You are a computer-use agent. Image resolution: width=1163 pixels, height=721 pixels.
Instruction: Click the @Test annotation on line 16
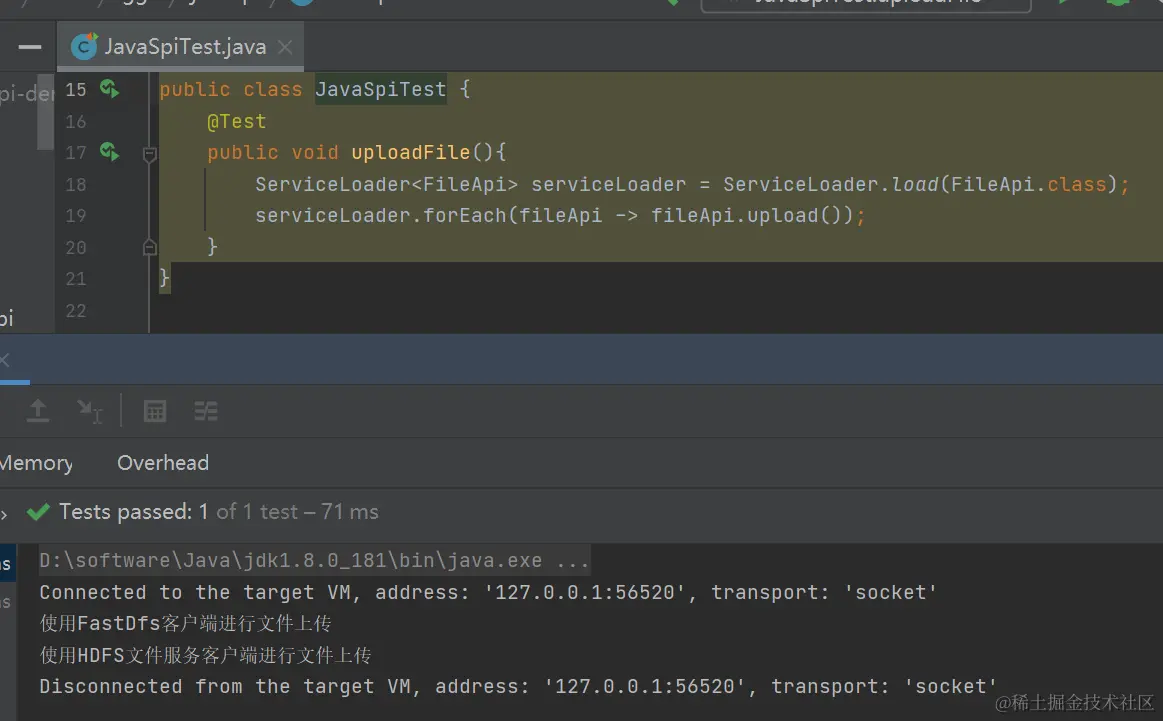point(237,121)
